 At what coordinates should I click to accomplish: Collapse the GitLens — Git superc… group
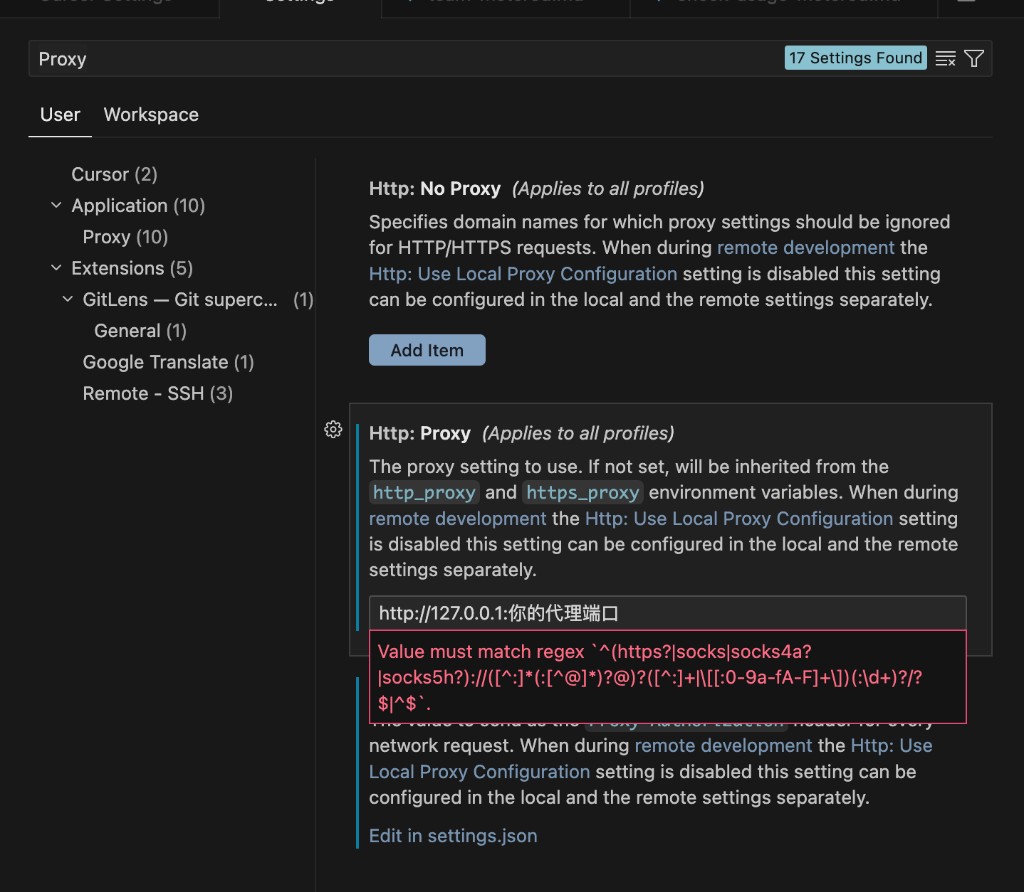(x=67, y=299)
